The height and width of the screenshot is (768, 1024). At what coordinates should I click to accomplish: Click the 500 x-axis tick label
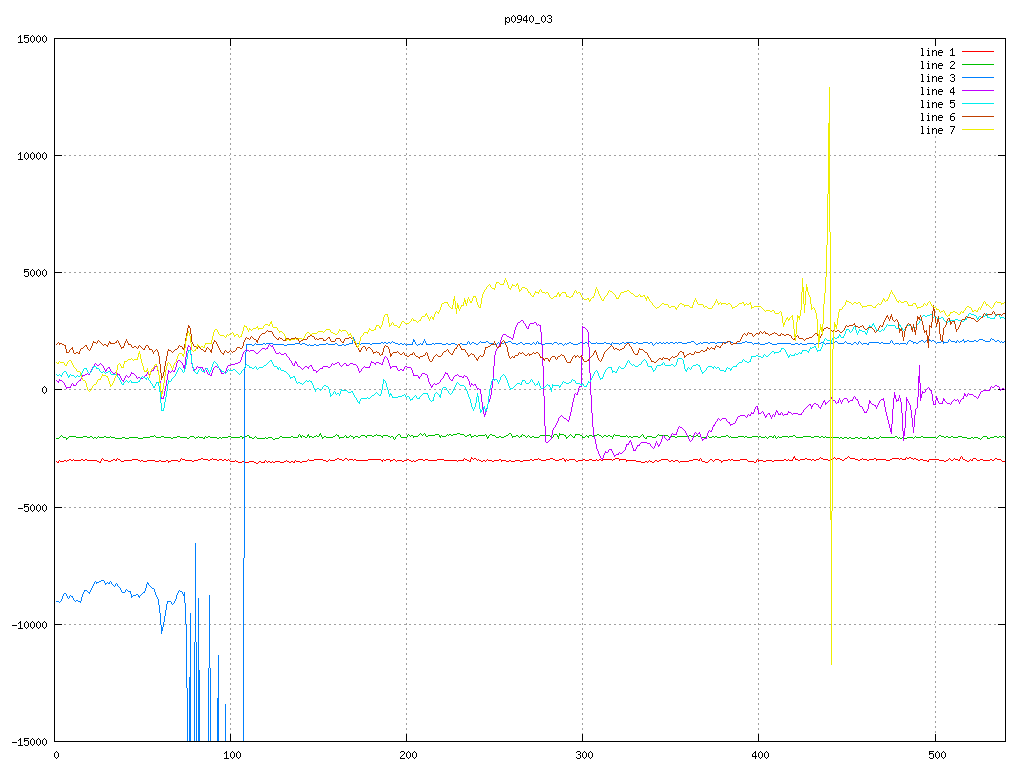(x=935, y=755)
